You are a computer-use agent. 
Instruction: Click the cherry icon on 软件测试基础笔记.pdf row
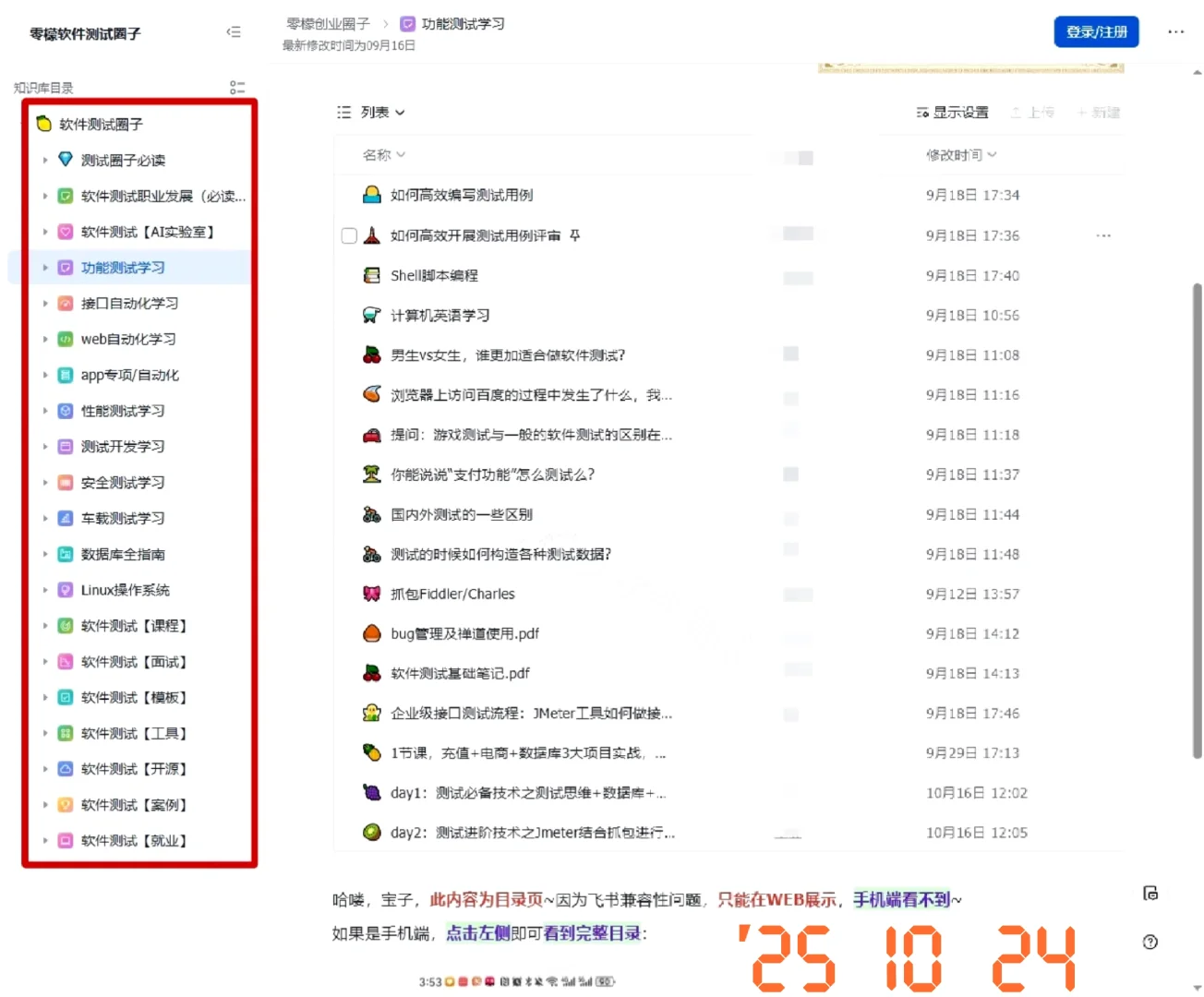click(x=371, y=673)
